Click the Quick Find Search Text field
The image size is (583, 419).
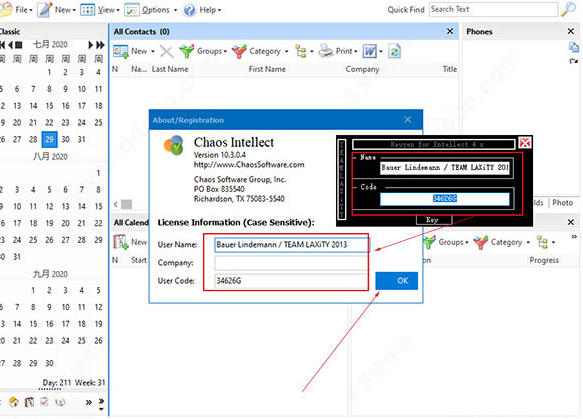[x=493, y=9]
